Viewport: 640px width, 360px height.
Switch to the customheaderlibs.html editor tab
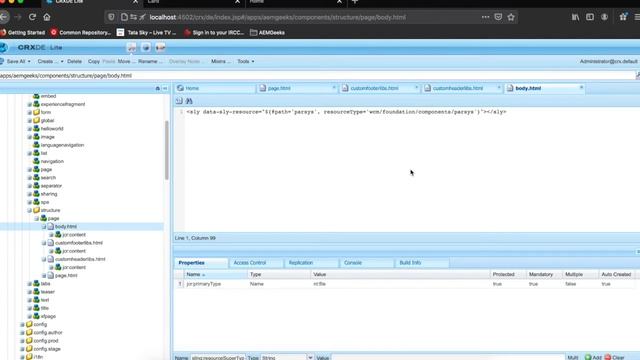pos(462,88)
